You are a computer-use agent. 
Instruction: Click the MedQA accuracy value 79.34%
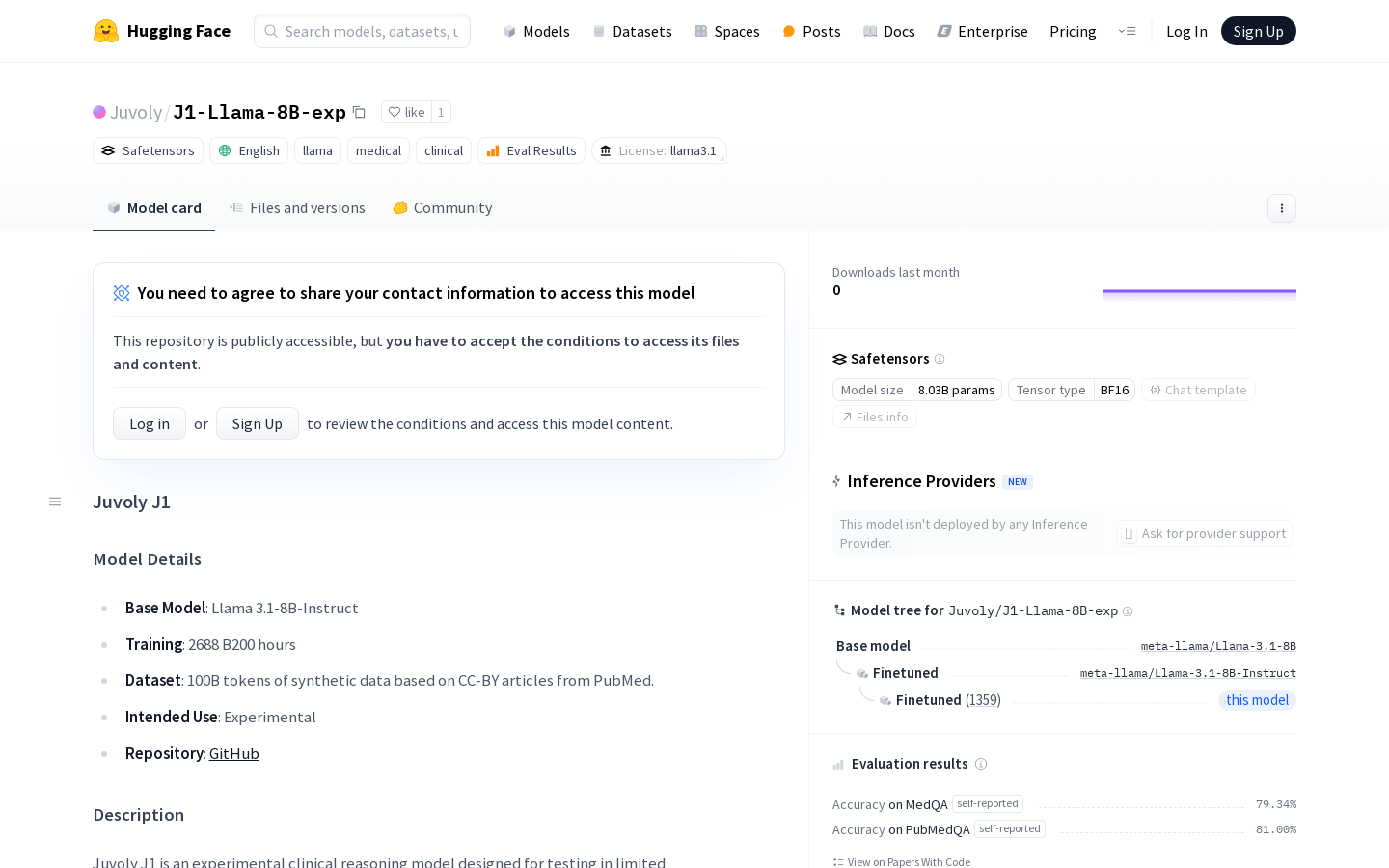1276,804
